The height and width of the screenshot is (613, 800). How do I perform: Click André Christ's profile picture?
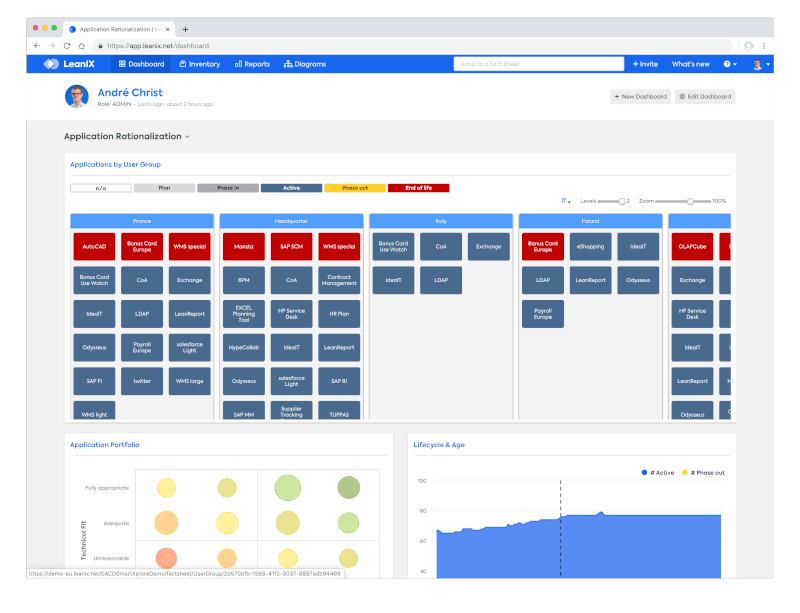tap(77, 96)
